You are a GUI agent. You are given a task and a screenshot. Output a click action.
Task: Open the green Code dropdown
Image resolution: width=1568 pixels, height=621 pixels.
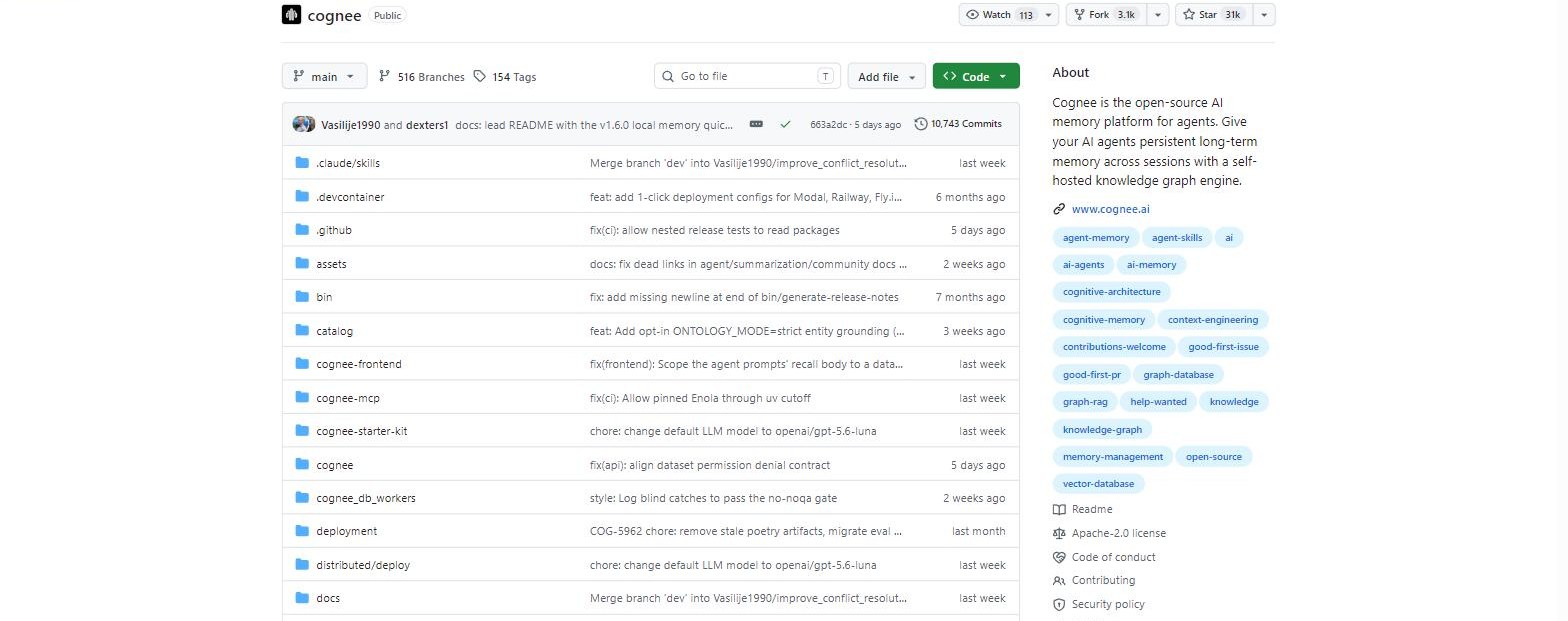click(976, 77)
